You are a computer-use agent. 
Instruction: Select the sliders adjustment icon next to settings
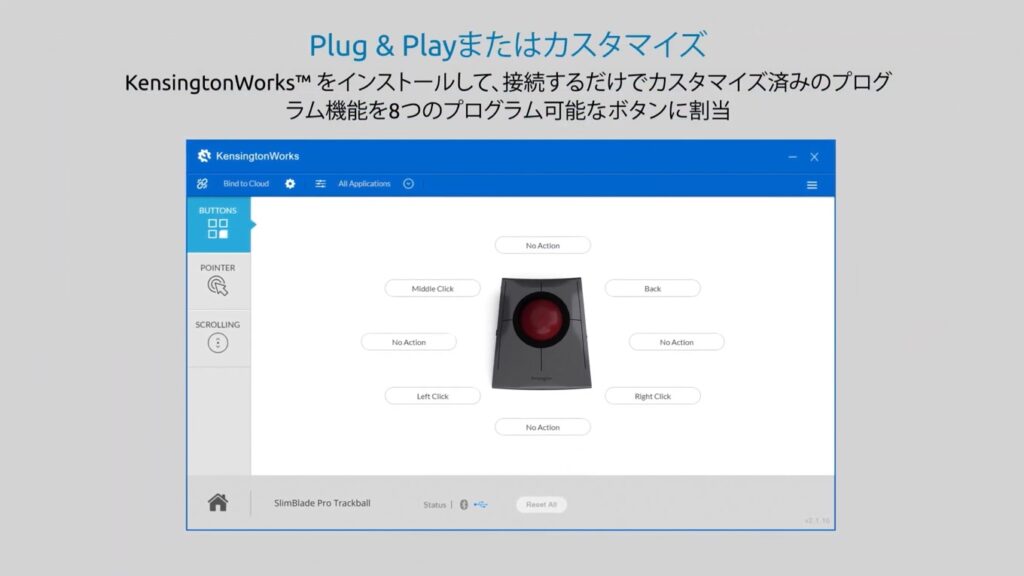(x=321, y=183)
